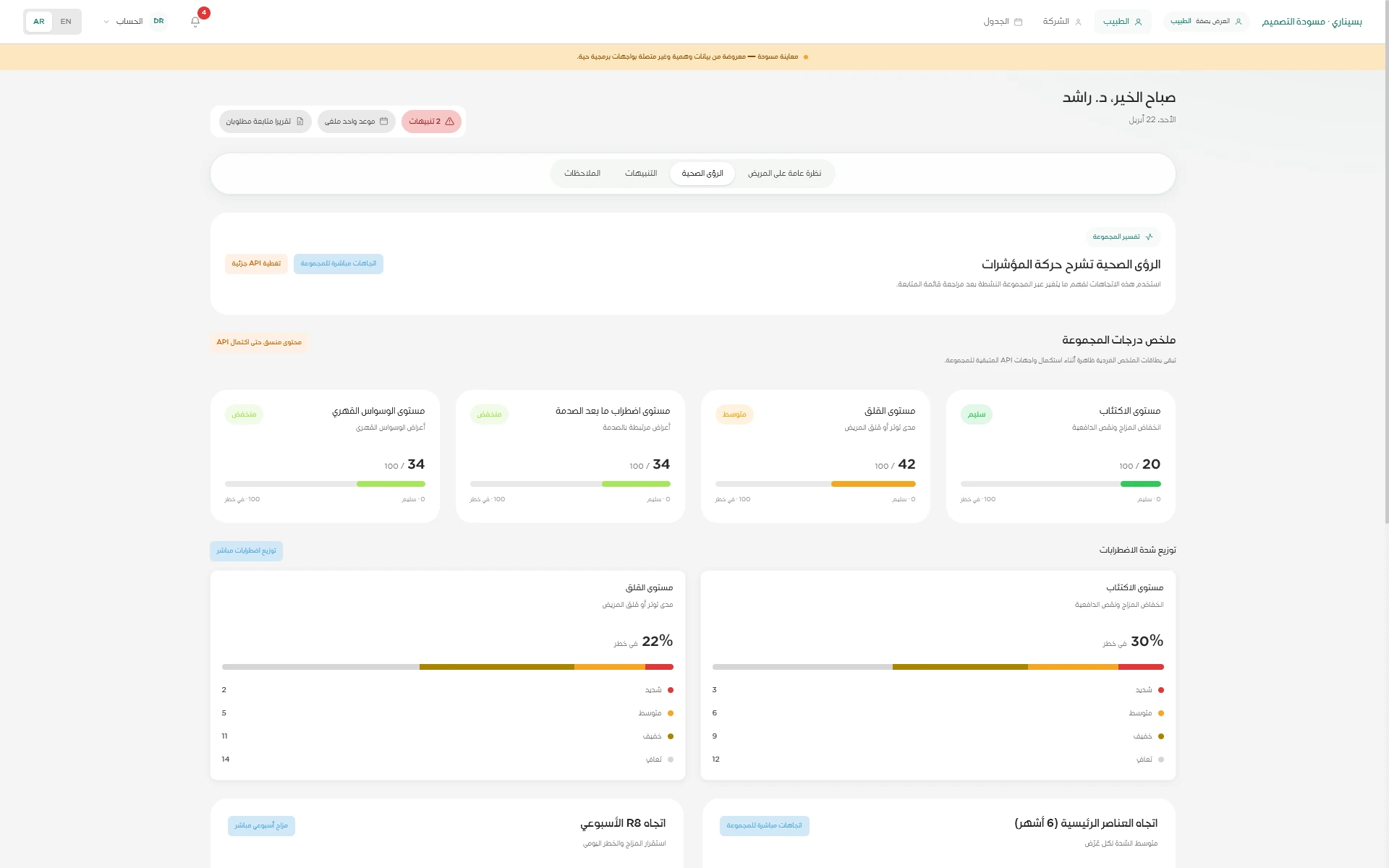
Task: Click the 30% في خطر value
Action: point(1133,642)
